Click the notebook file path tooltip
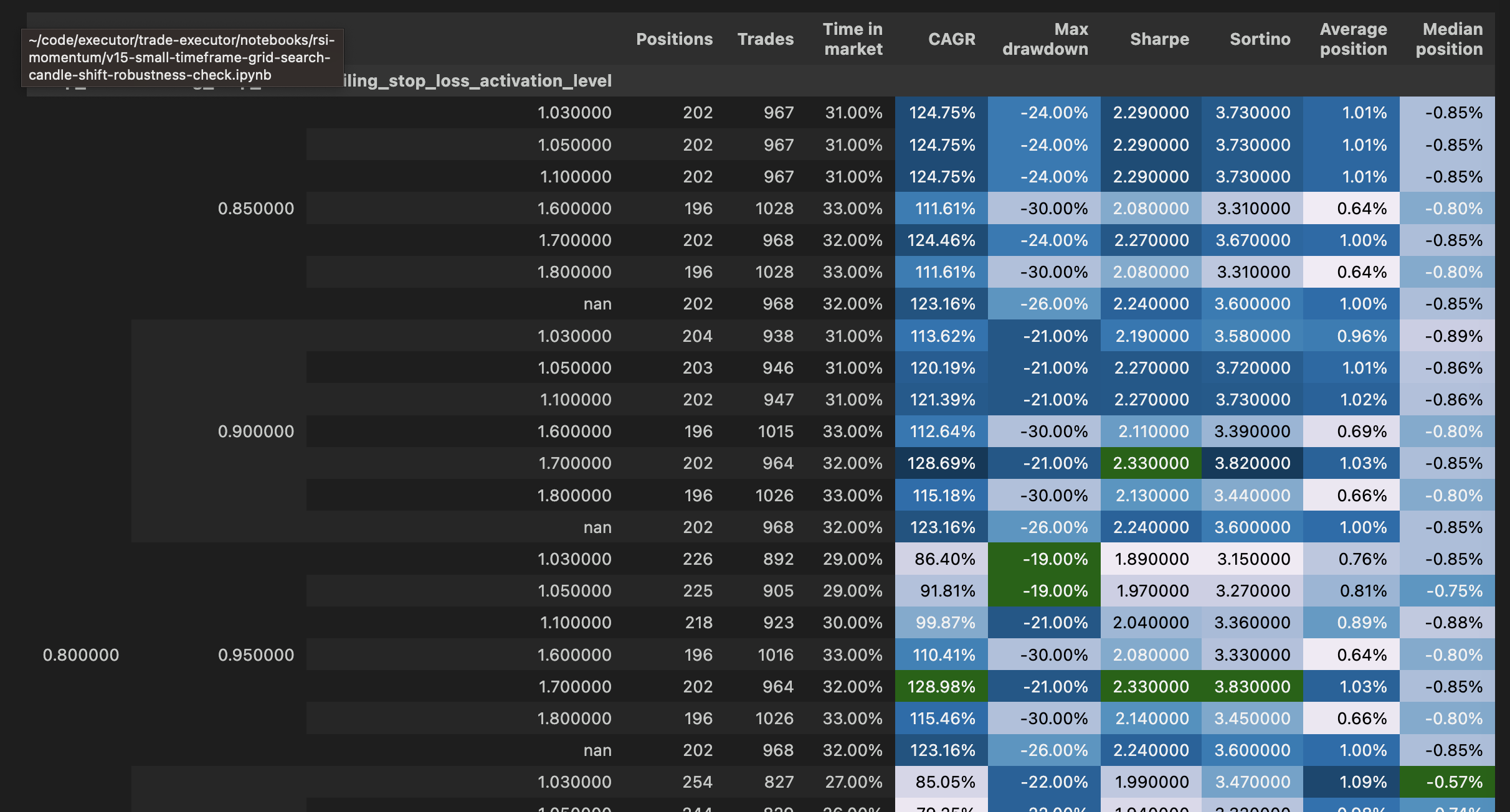The width and height of the screenshot is (1510, 812). point(182,57)
